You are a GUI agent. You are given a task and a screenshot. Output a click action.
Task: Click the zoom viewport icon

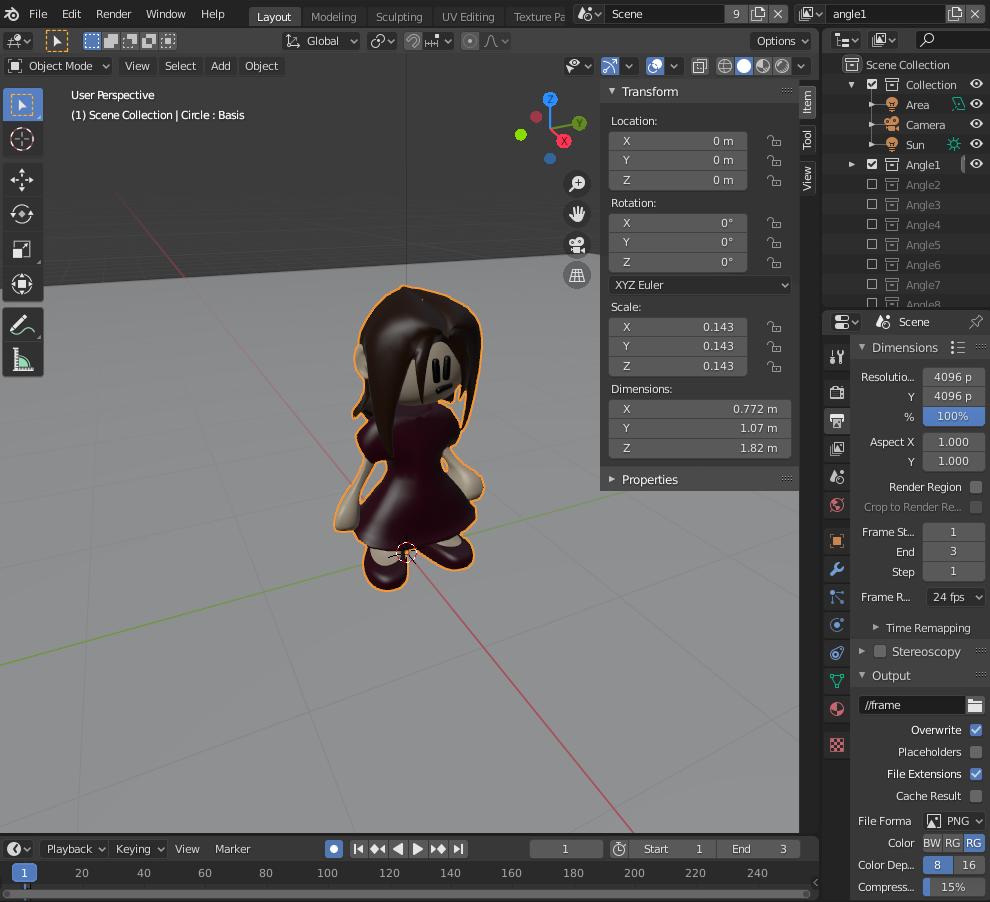pyautogui.click(x=577, y=184)
